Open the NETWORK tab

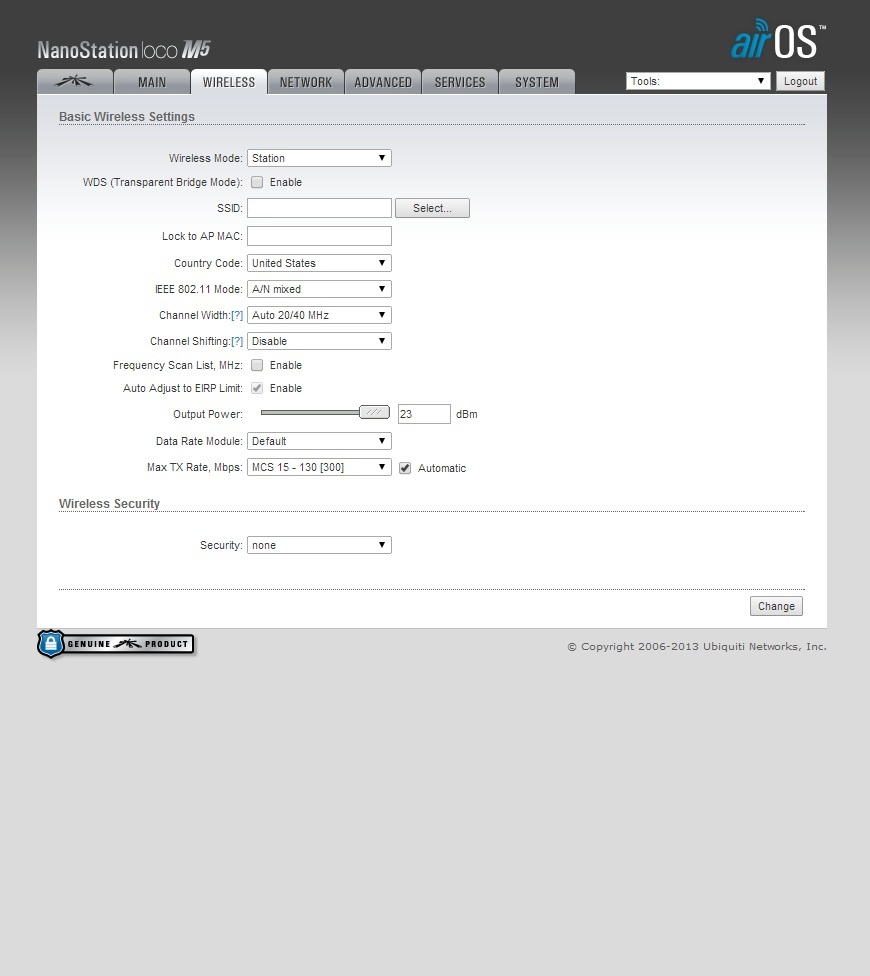(x=306, y=82)
